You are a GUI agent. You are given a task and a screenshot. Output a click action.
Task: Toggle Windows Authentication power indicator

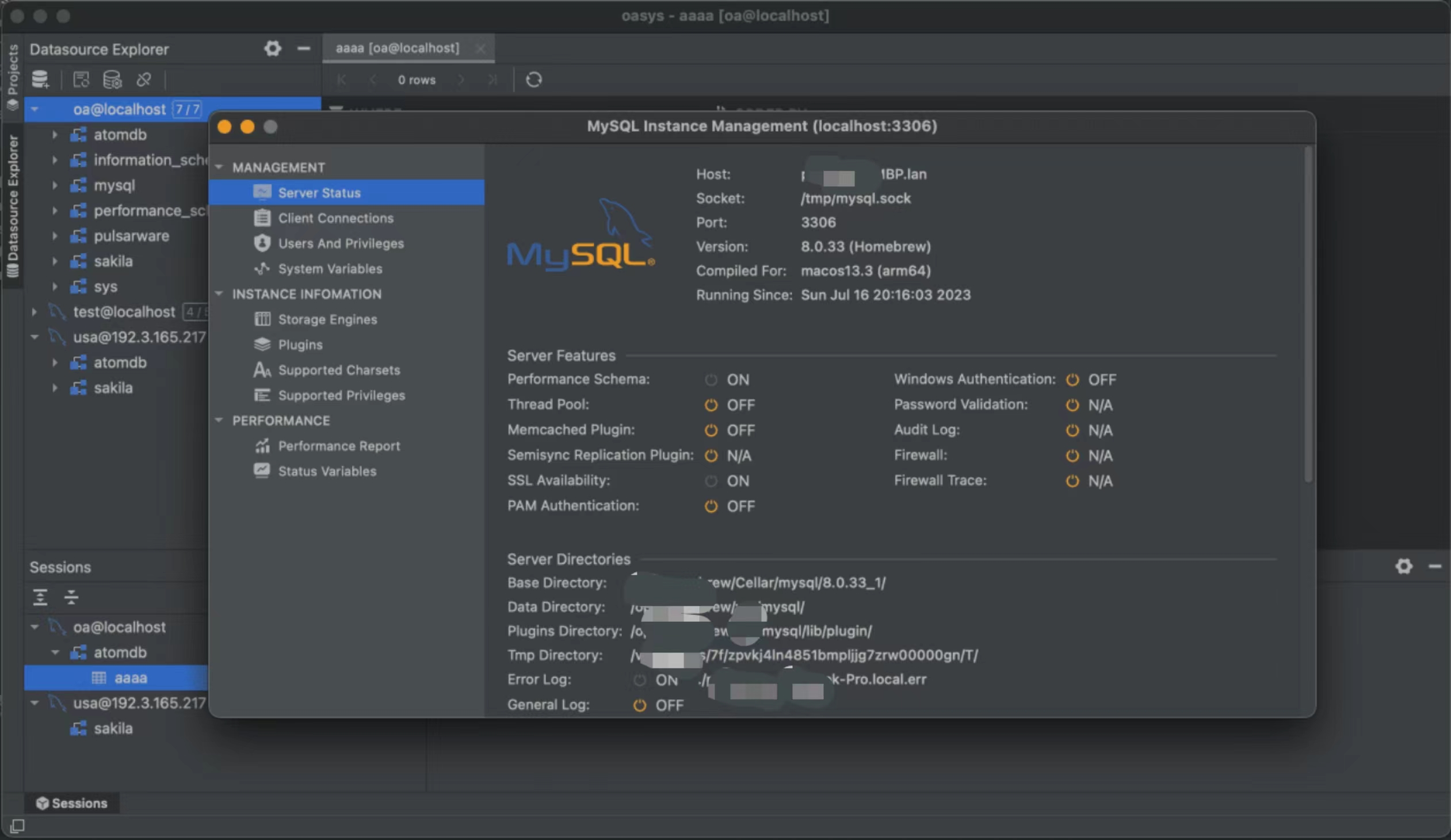(x=1072, y=380)
